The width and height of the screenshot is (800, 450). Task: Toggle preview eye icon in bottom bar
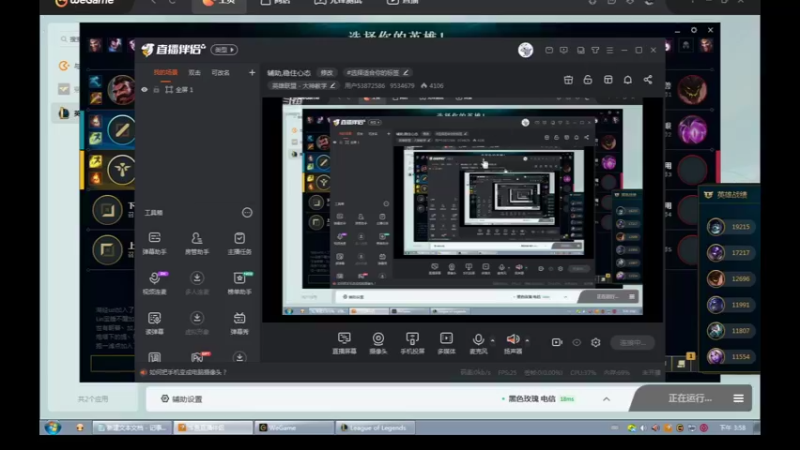pyautogui.click(x=577, y=342)
